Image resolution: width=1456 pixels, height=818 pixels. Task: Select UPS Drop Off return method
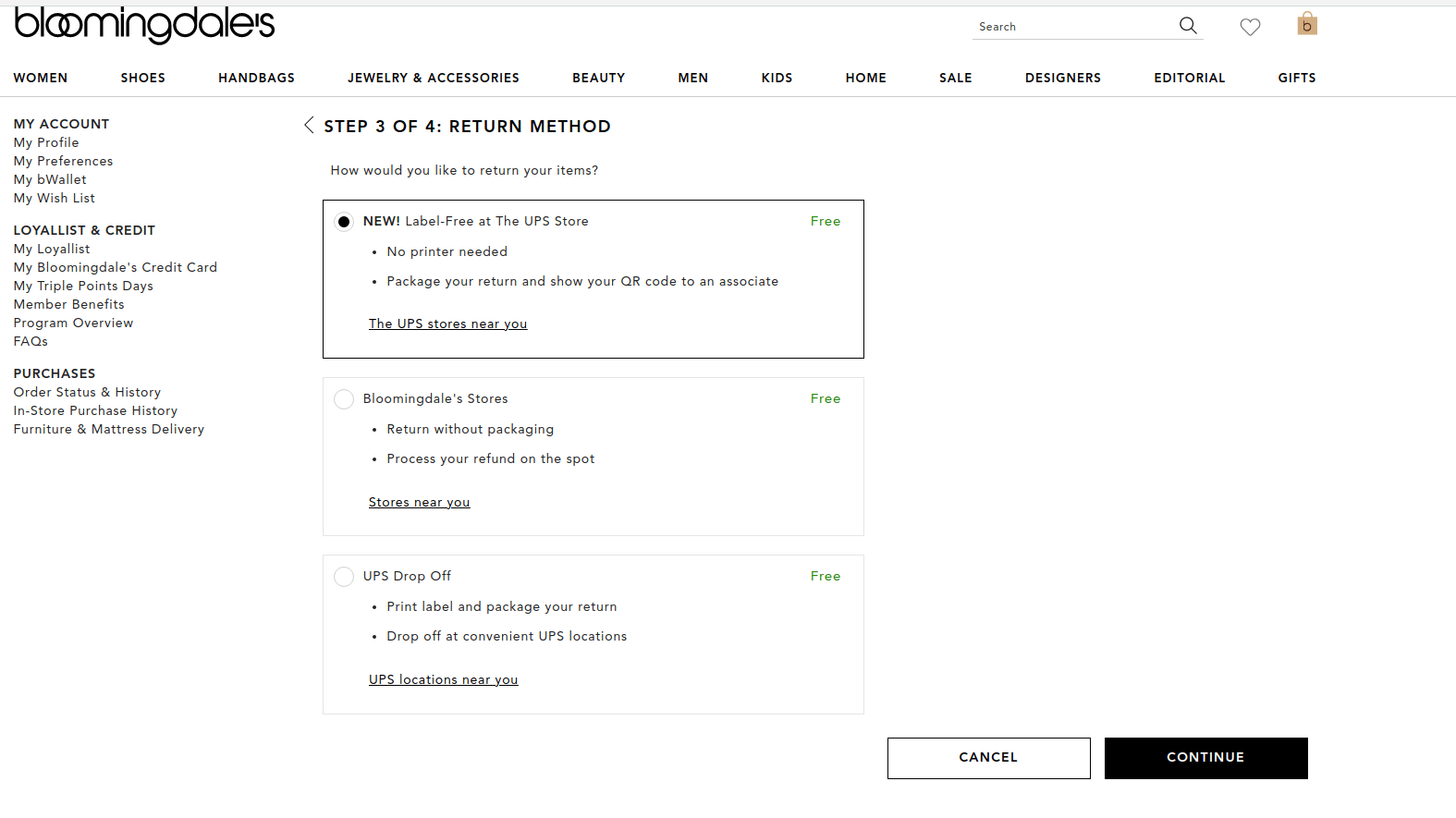(x=343, y=576)
